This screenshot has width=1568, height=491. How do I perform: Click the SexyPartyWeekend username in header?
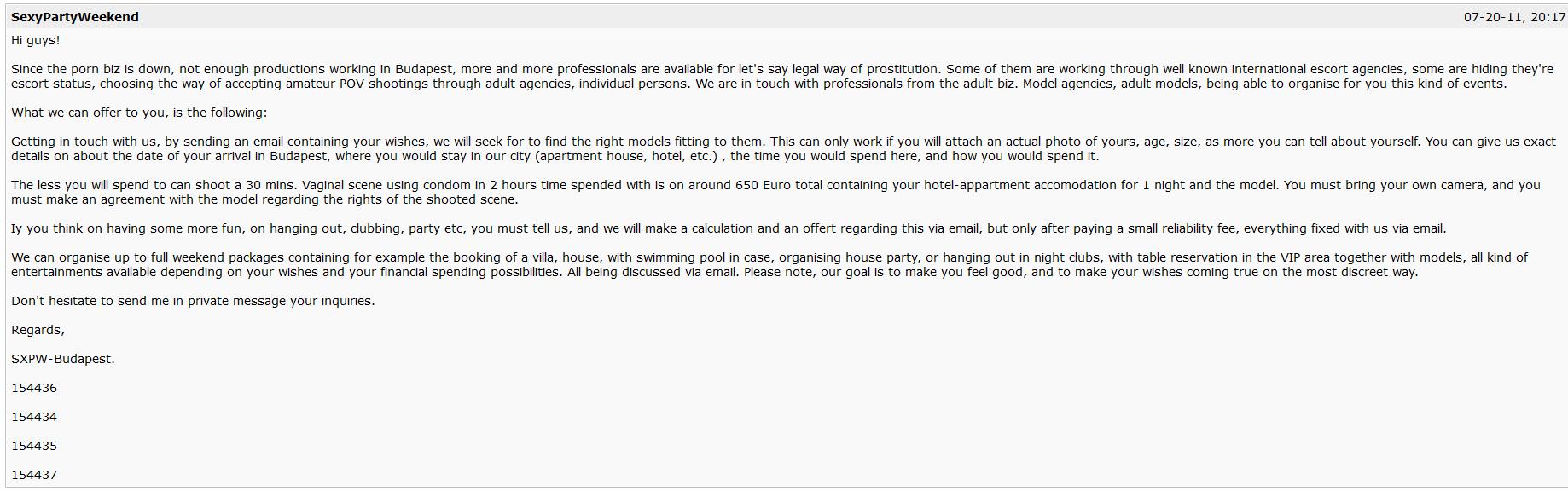(x=75, y=17)
